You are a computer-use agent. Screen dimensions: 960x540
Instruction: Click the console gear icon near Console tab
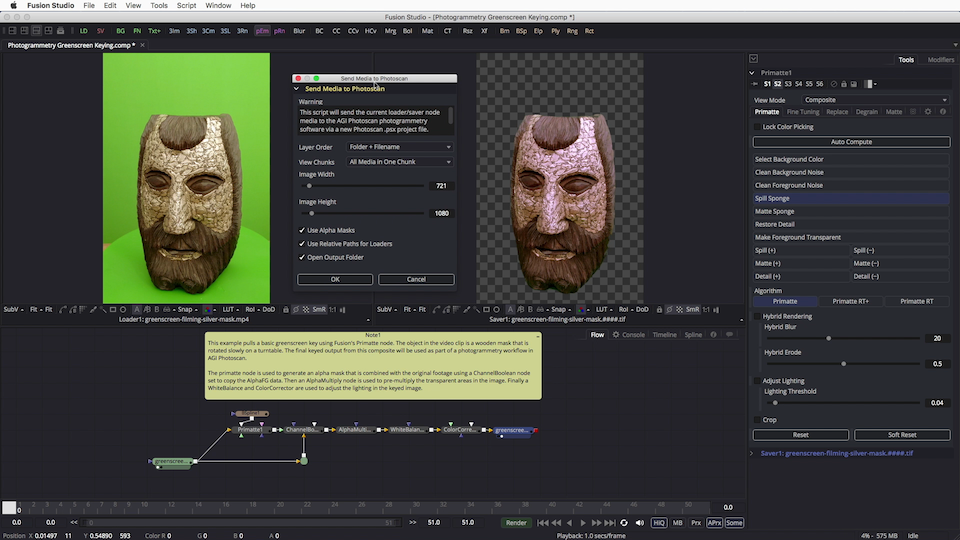pyautogui.click(x=616, y=334)
